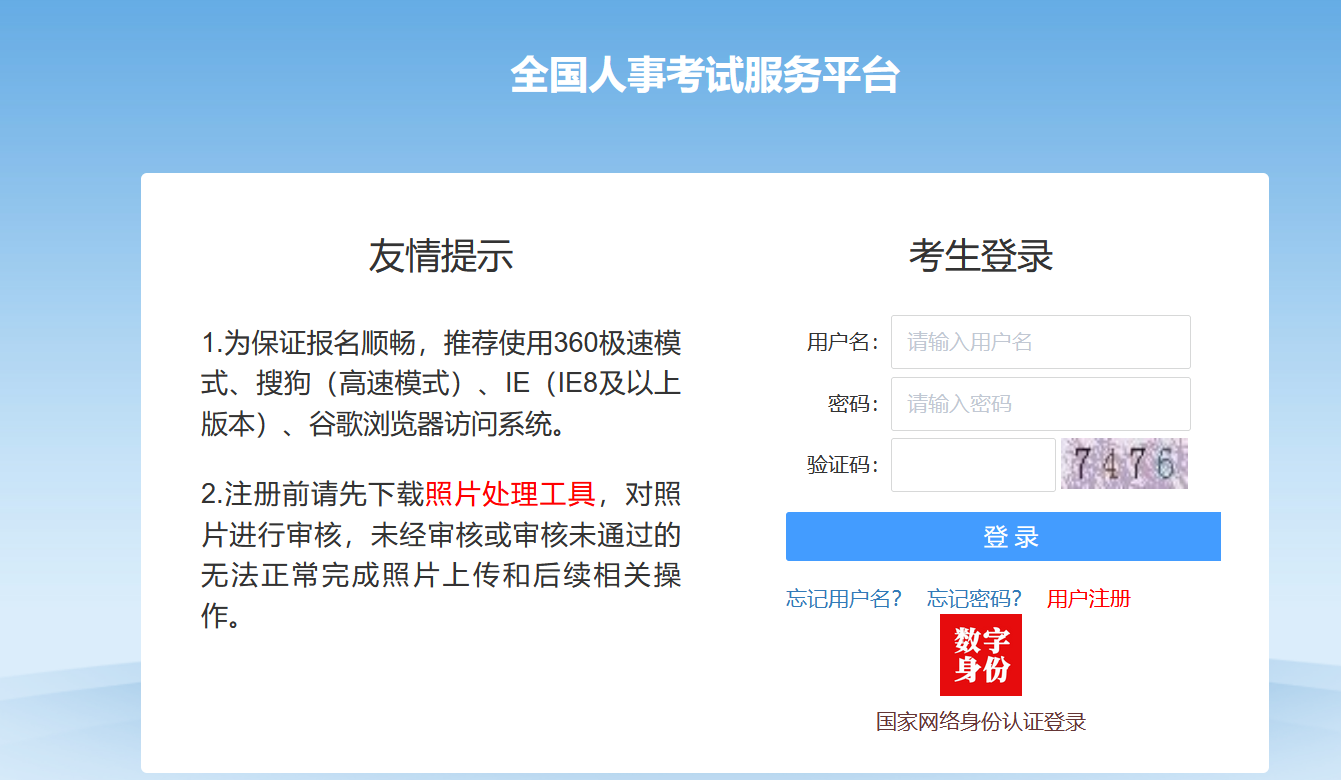Click tip 2 text about 未经审核
1341x780 pixels.
[x=440, y=555]
